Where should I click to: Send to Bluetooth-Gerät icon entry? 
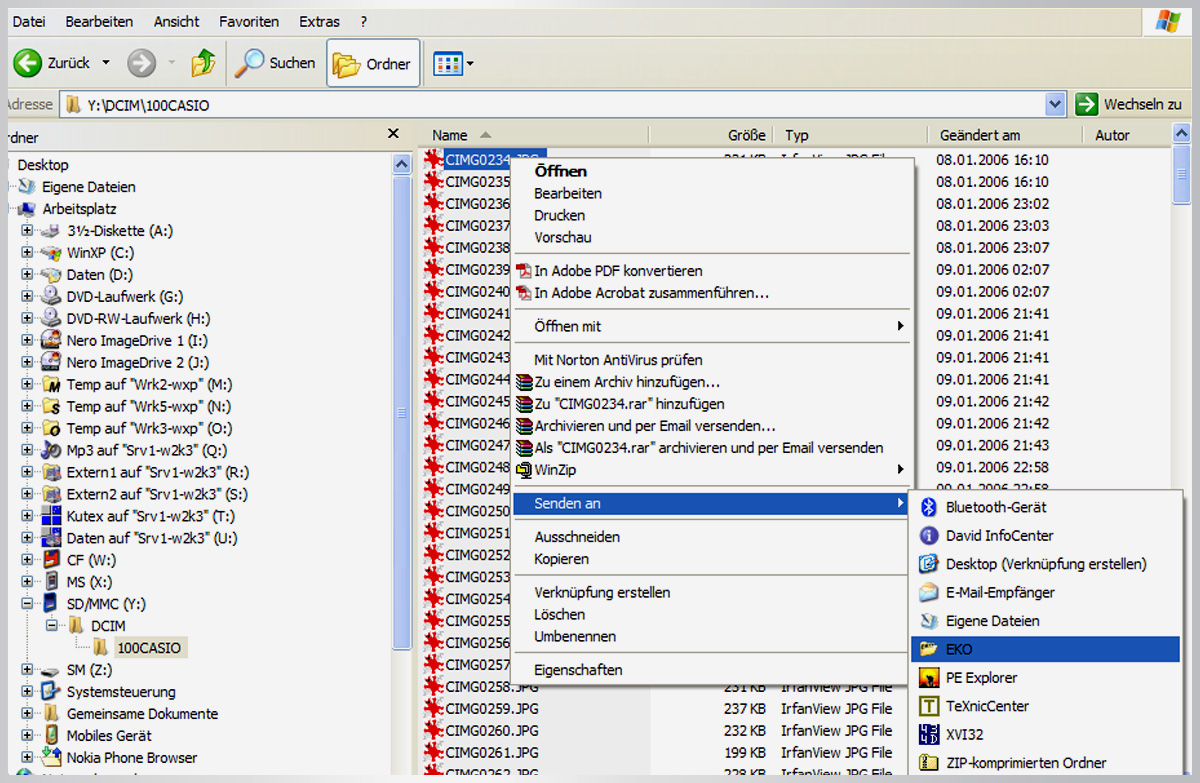pos(1046,508)
